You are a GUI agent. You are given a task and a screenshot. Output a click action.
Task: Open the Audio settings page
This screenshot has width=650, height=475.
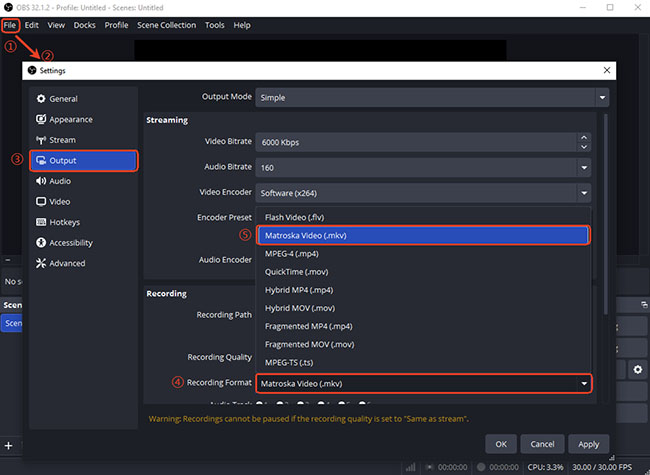[x=83, y=181]
